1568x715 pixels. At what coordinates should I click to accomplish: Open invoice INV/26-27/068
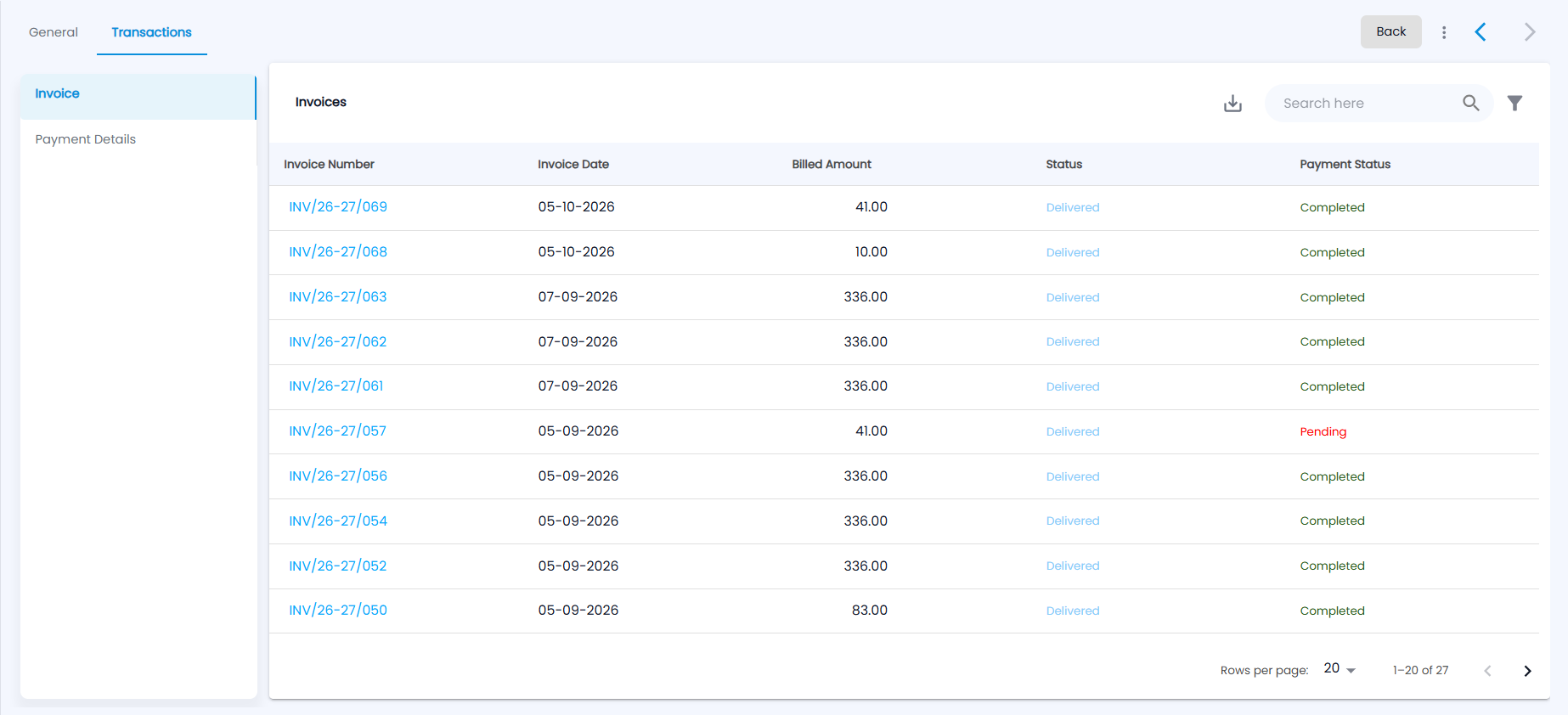click(338, 252)
